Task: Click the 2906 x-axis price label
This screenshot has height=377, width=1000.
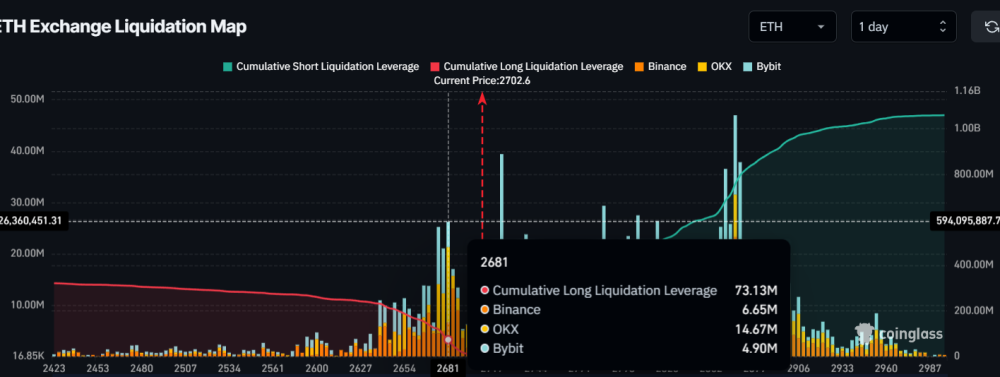Action: point(798,369)
